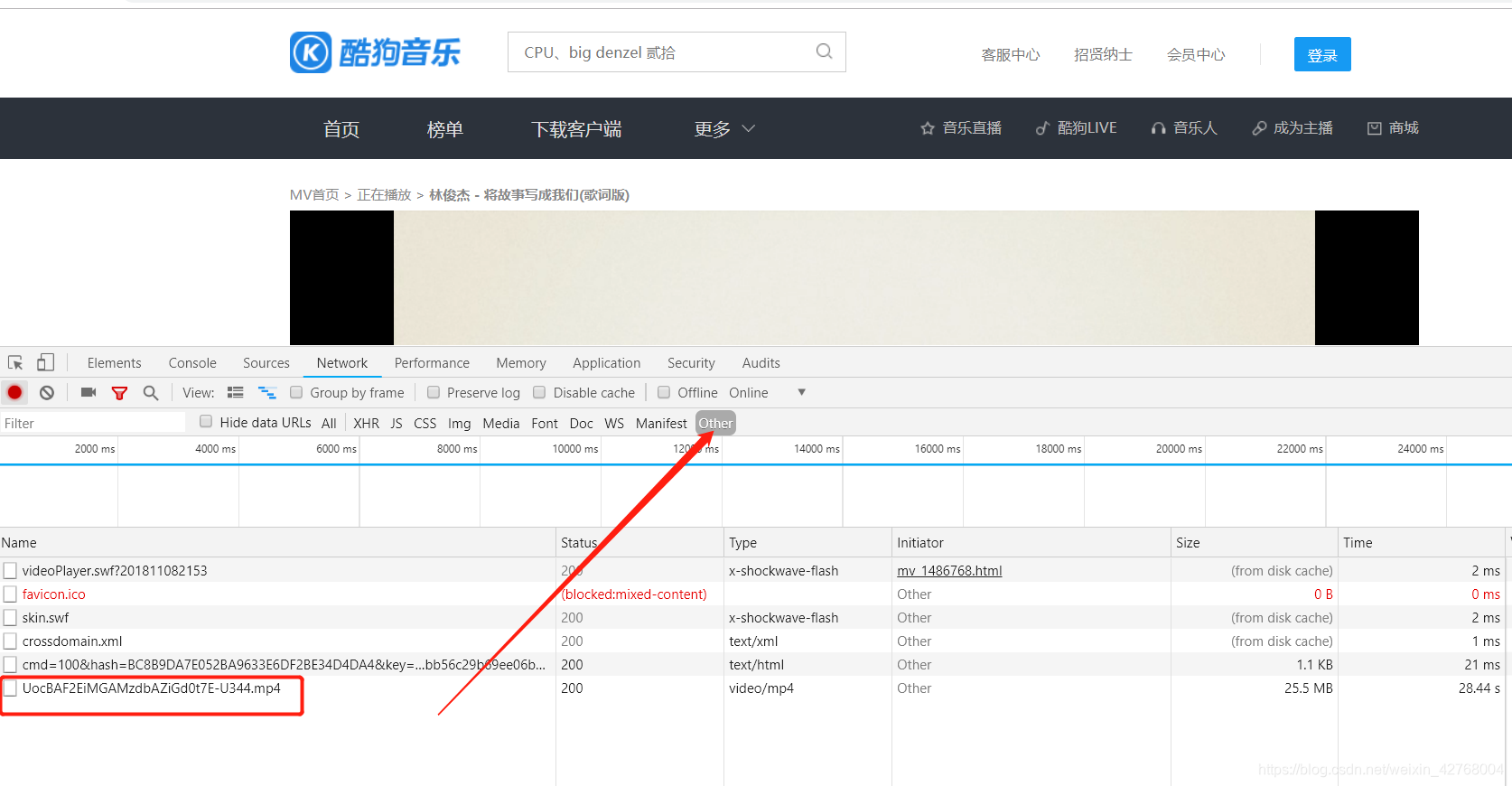Click file icon of videoPlayer.swf row

[x=10, y=570]
